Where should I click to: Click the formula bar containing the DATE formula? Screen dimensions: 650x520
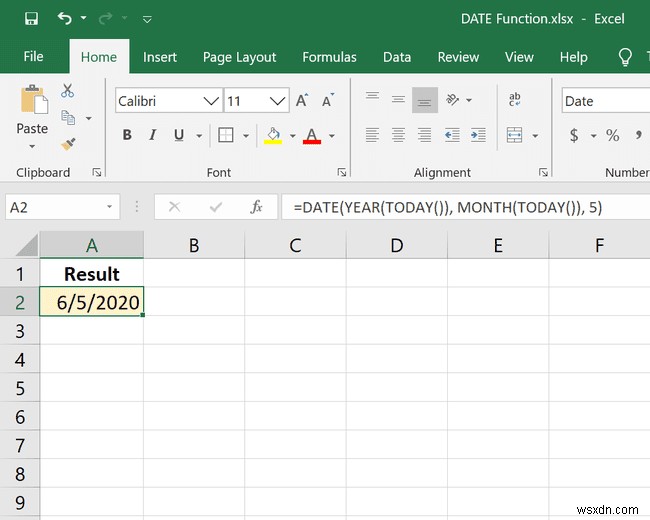pyautogui.click(x=466, y=207)
